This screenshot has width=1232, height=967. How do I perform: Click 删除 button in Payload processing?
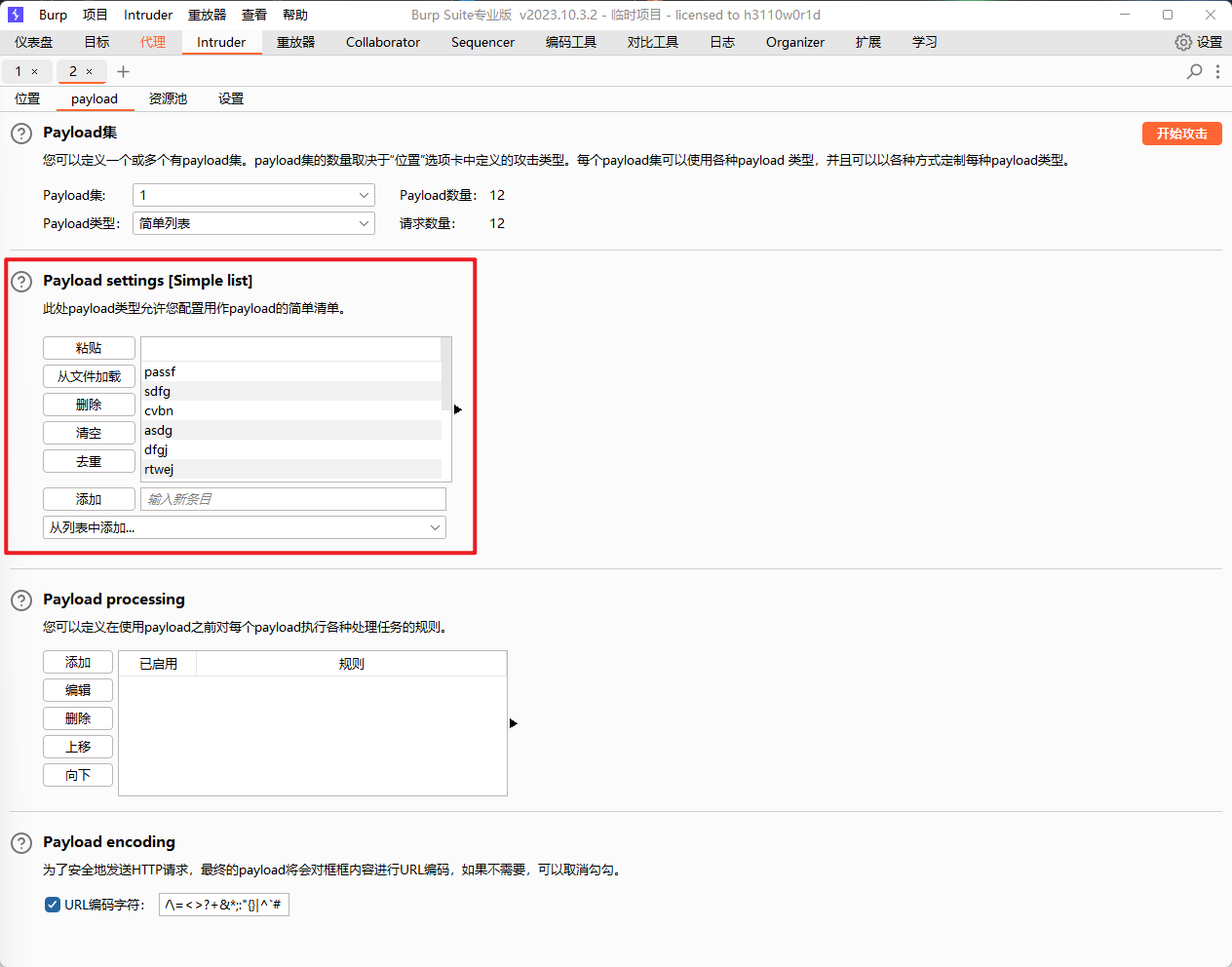click(78, 718)
